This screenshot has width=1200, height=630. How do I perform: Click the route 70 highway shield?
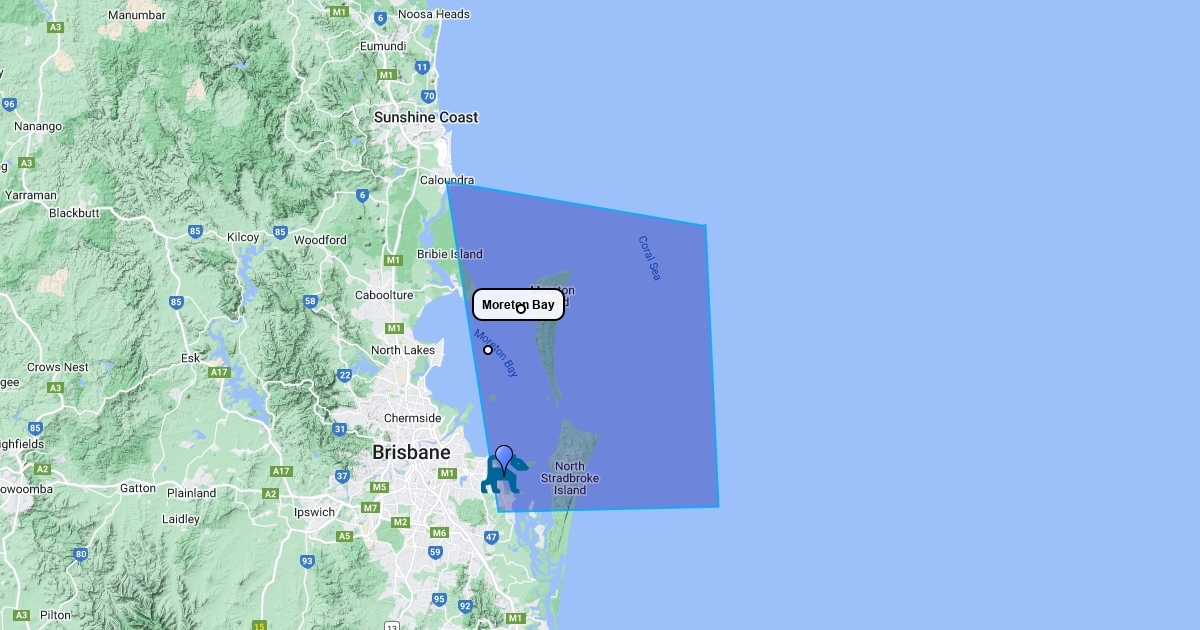click(x=429, y=96)
